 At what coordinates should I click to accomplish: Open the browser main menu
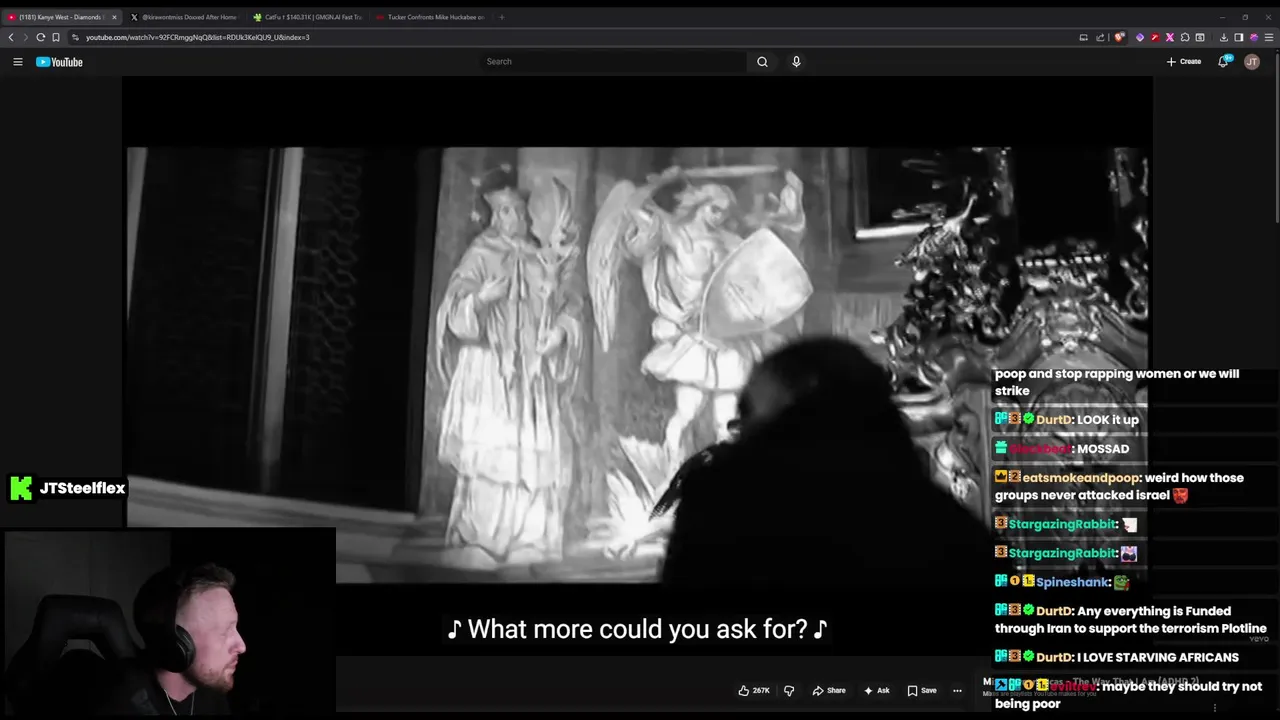[x=1270, y=37]
